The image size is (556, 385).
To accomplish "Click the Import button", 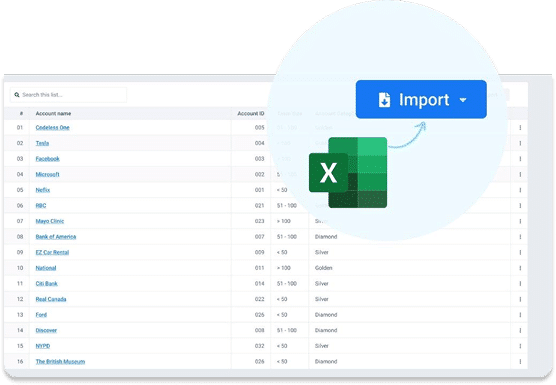I will [421, 99].
